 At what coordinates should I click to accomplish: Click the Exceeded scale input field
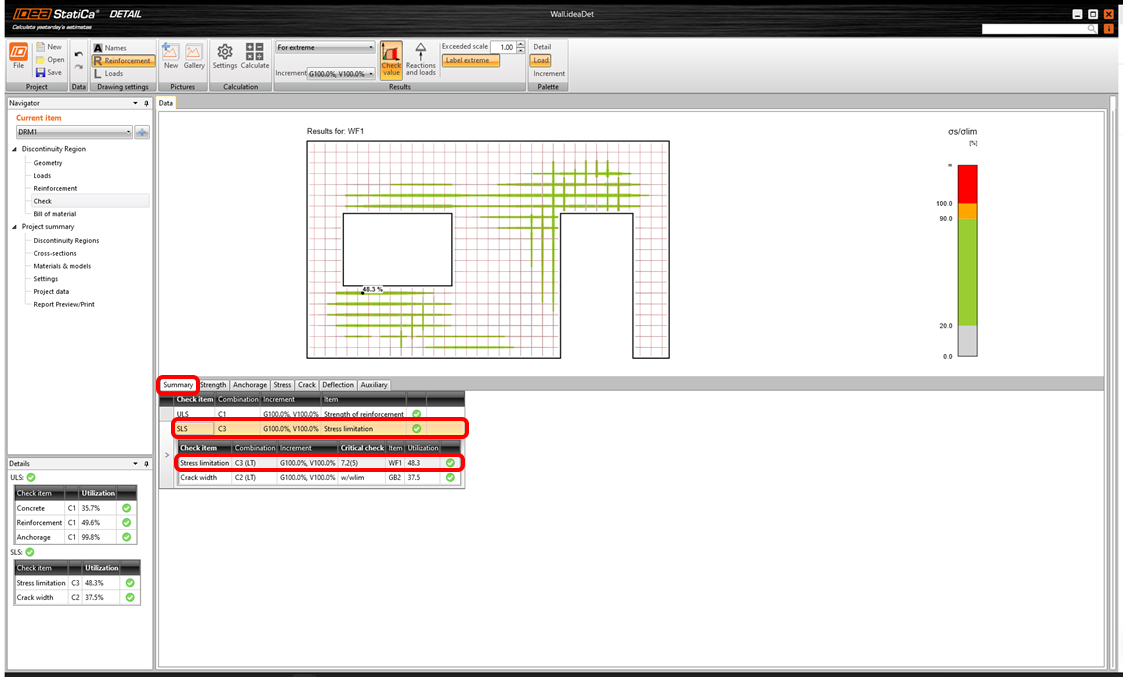(x=503, y=47)
